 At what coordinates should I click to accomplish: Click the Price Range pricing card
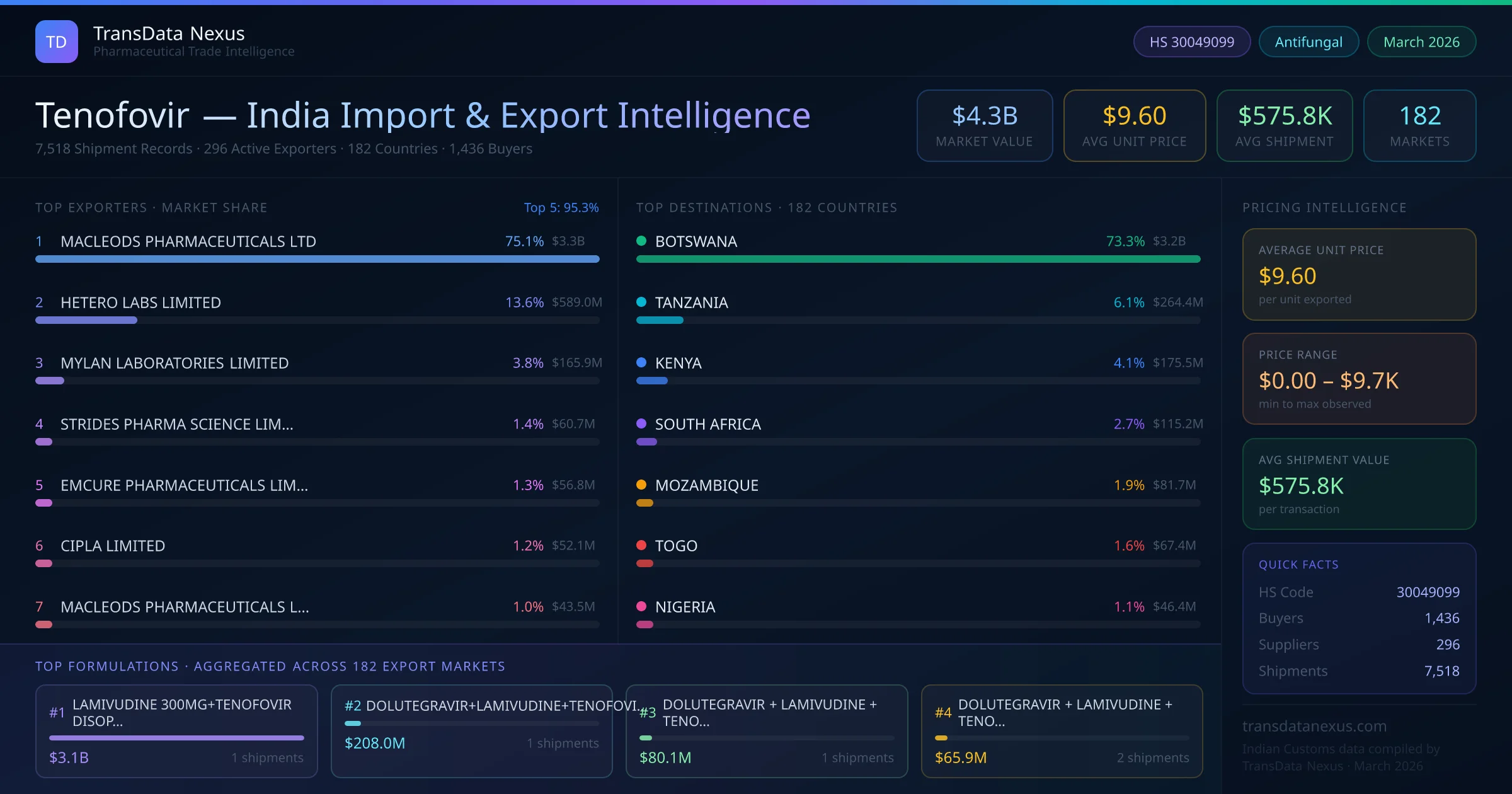(x=1358, y=379)
